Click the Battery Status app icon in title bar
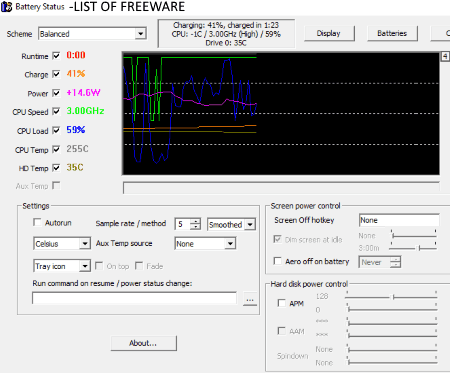The height and width of the screenshot is (373, 450). (x=6, y=7)
